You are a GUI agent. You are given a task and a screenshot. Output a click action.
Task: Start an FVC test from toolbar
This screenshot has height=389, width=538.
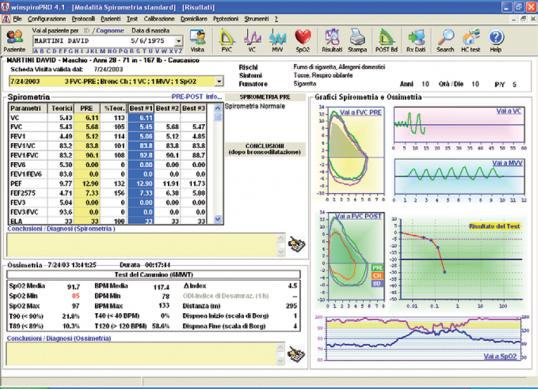[226, 40]
